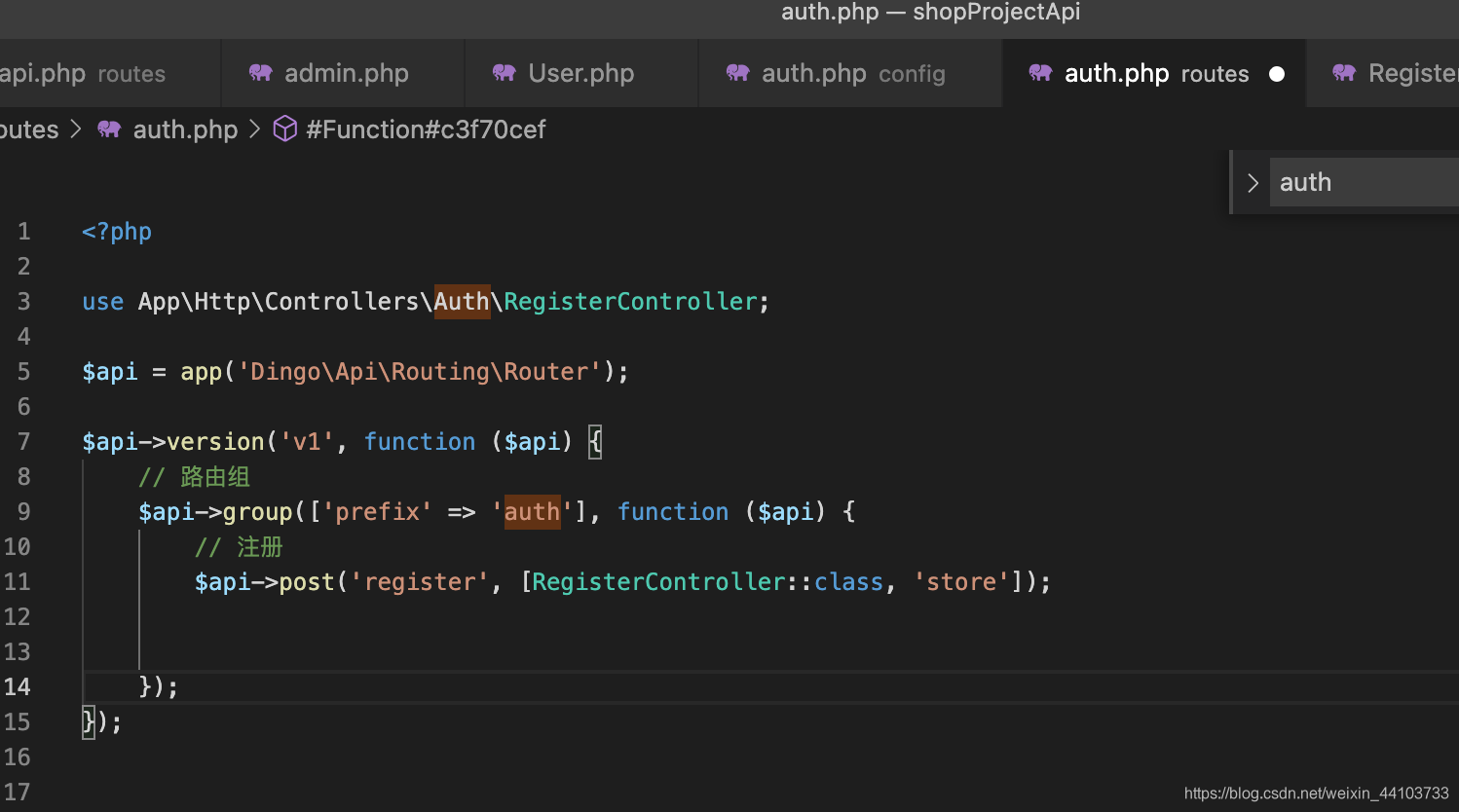Viewport: 1459px width, 812px height.
Task: Click the function keyword on line 9
Action: point(673,512)
